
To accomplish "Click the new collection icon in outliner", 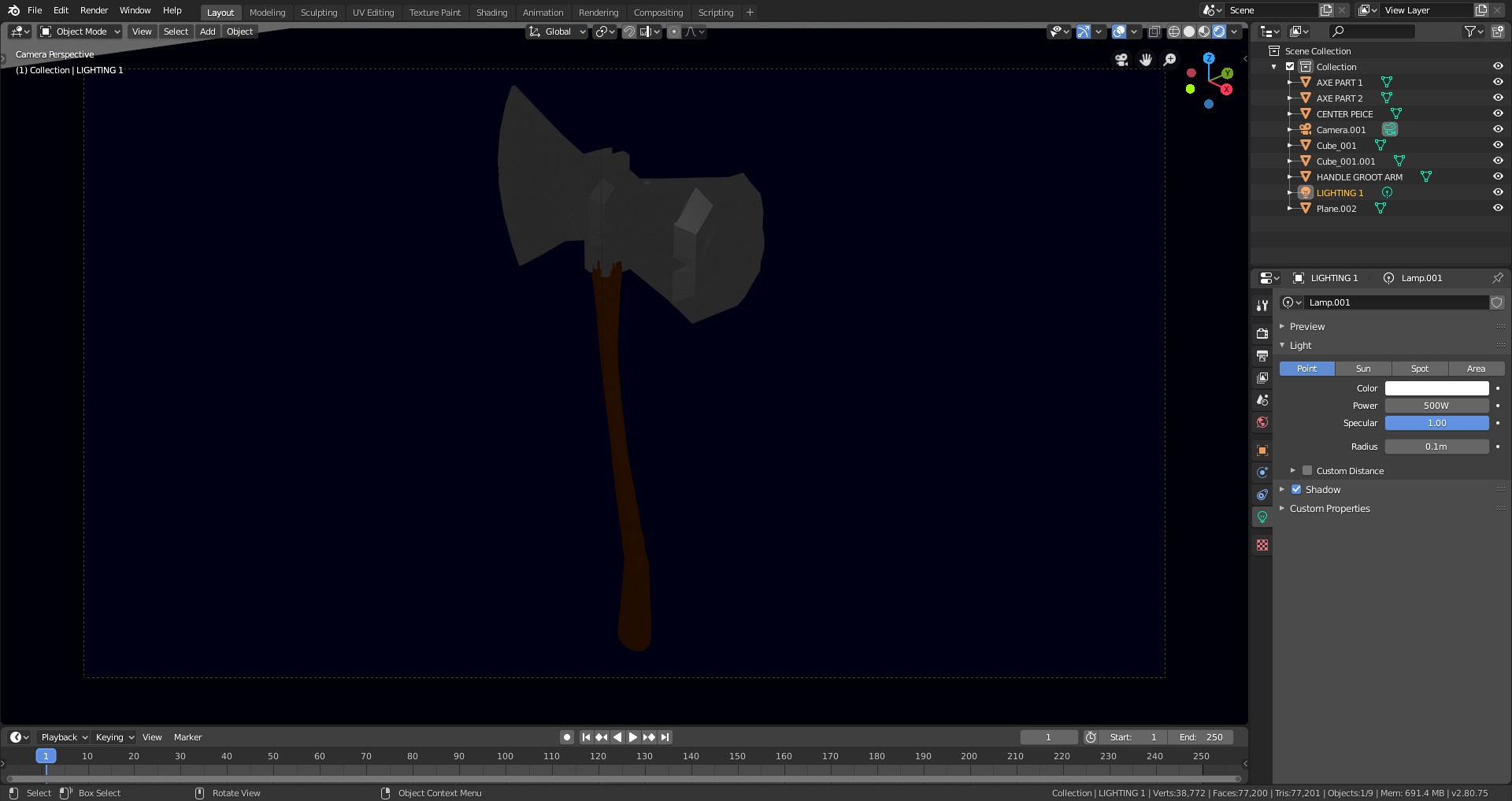I will click(x=1497, y=32).
